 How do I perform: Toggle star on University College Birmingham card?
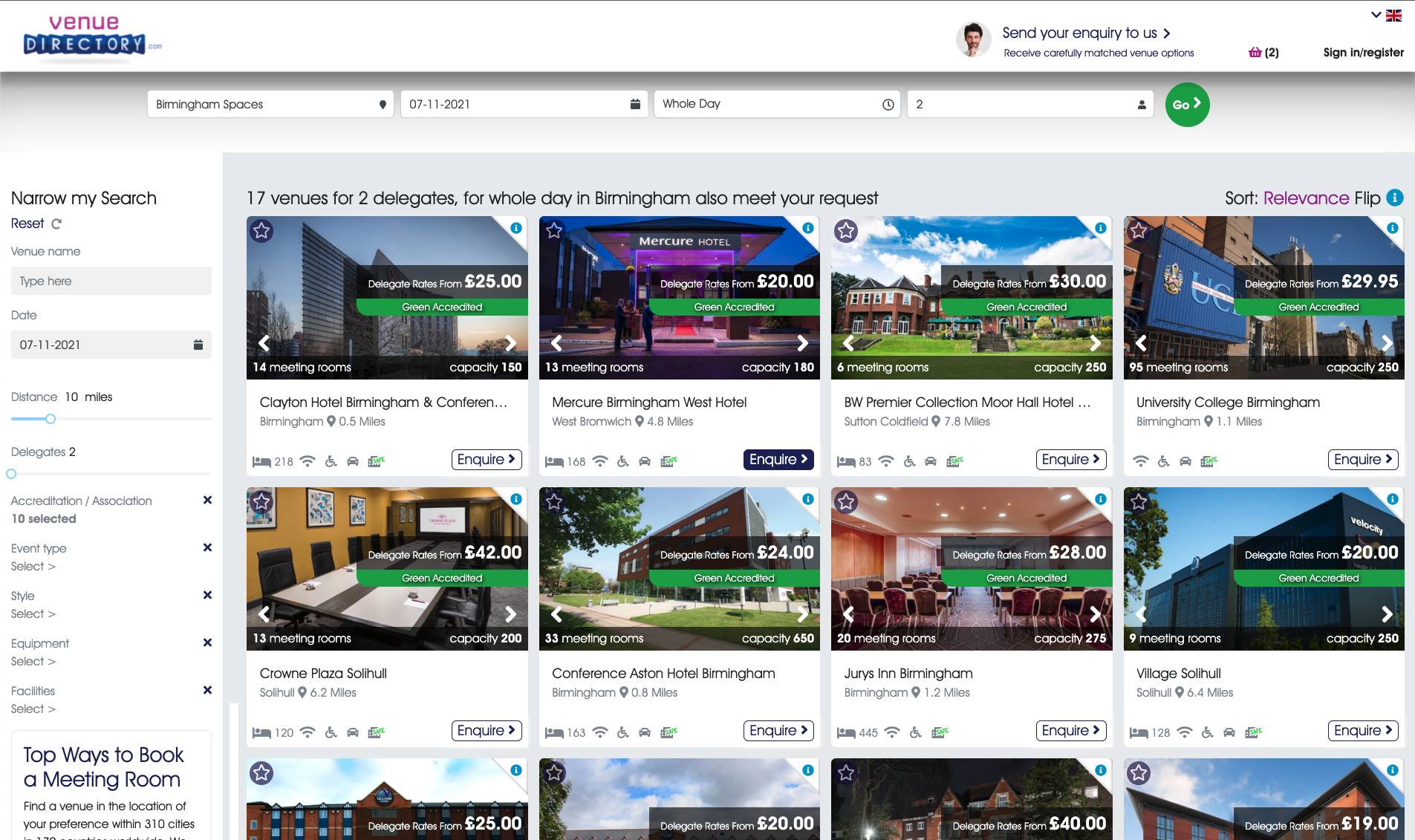tap(1139, 231)
